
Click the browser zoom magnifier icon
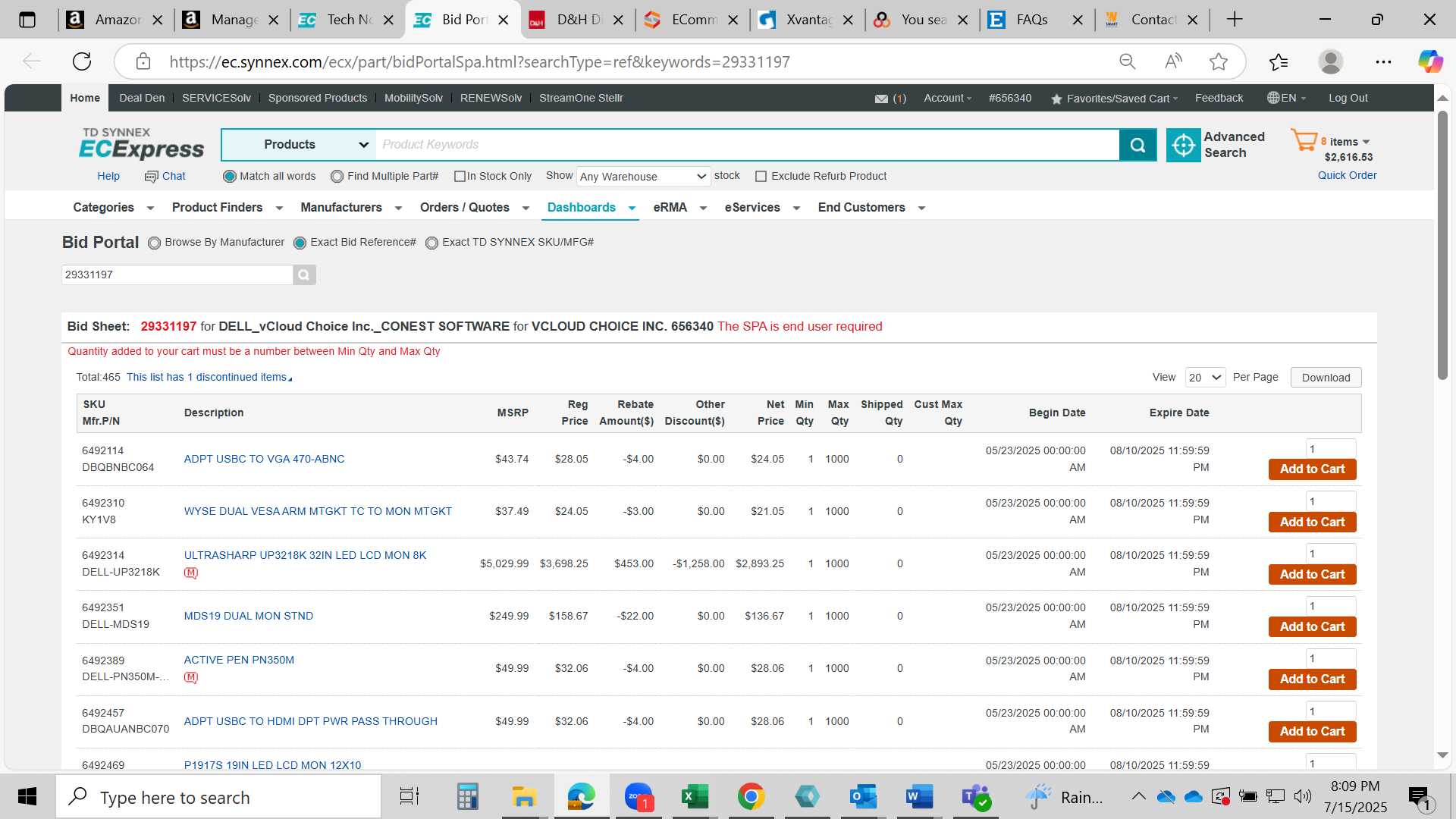(1128, 61)
